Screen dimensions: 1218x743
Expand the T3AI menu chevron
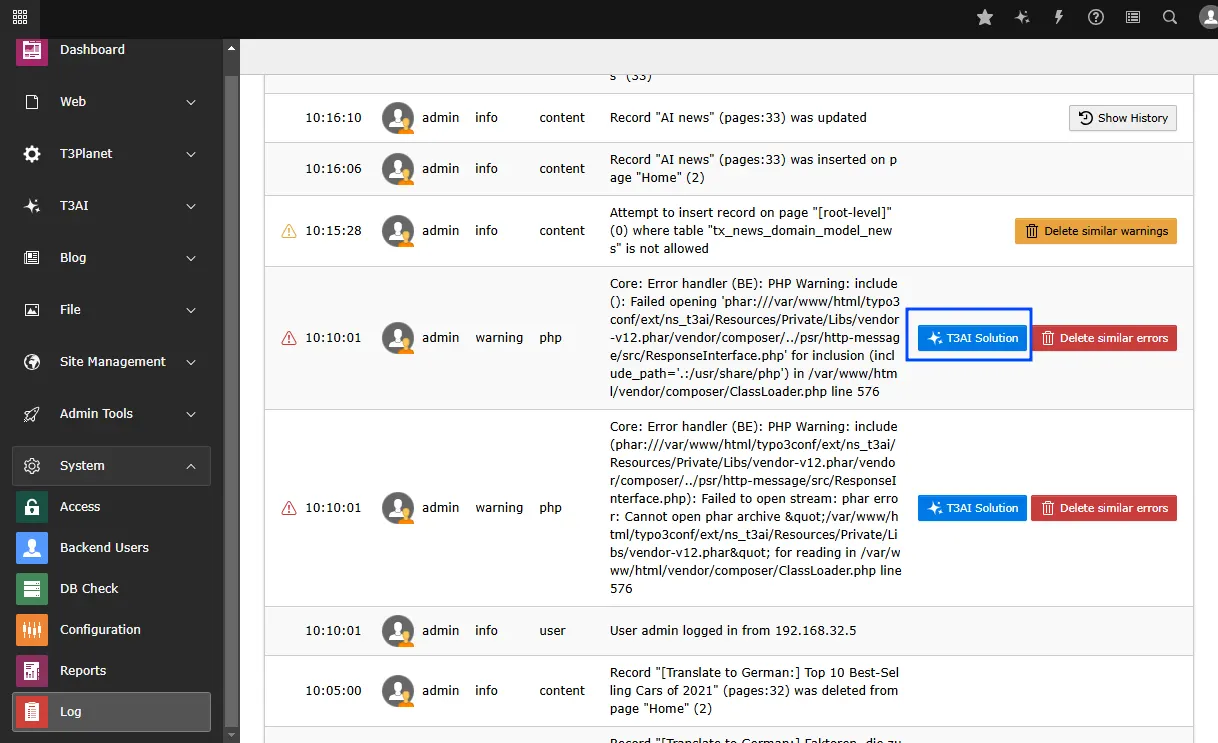pos(191,206)
